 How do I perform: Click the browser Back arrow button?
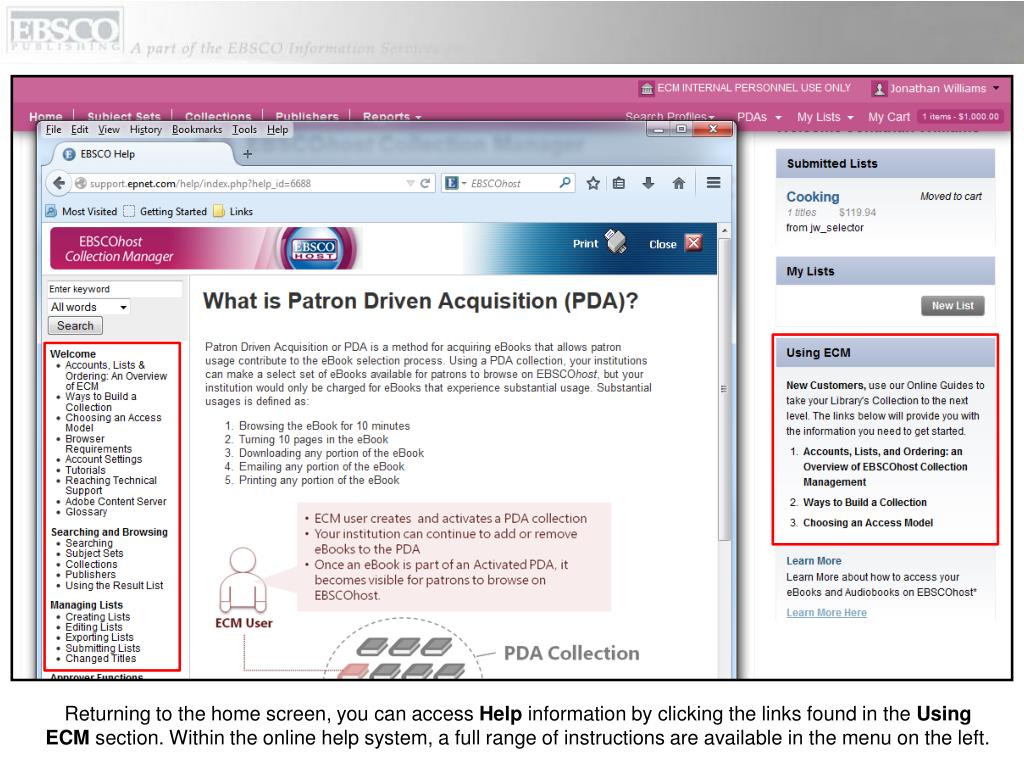[x=59, y=184]
